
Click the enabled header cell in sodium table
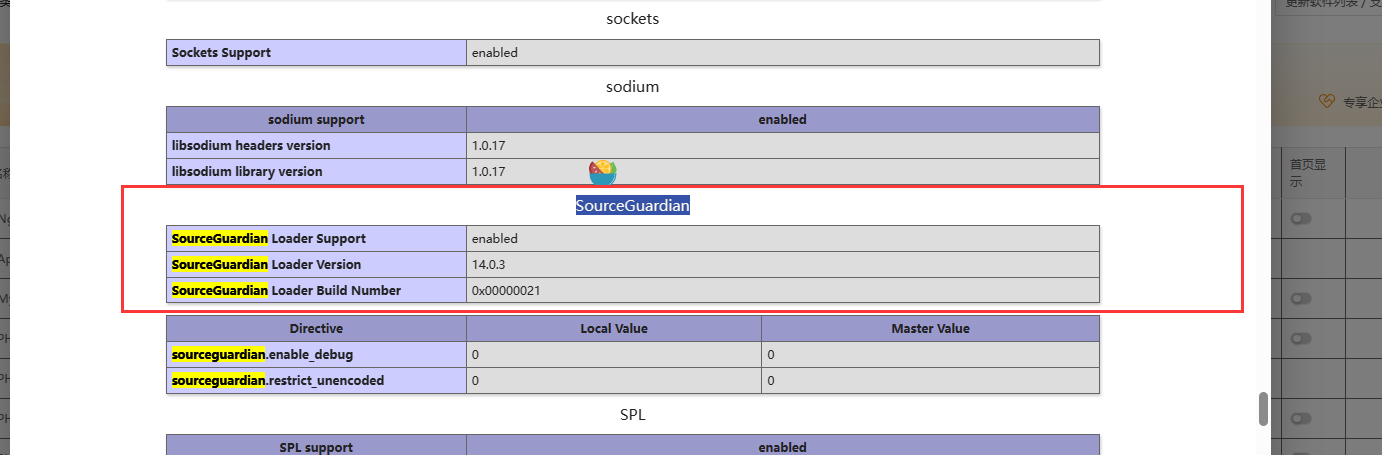click(x=783, y=119)
